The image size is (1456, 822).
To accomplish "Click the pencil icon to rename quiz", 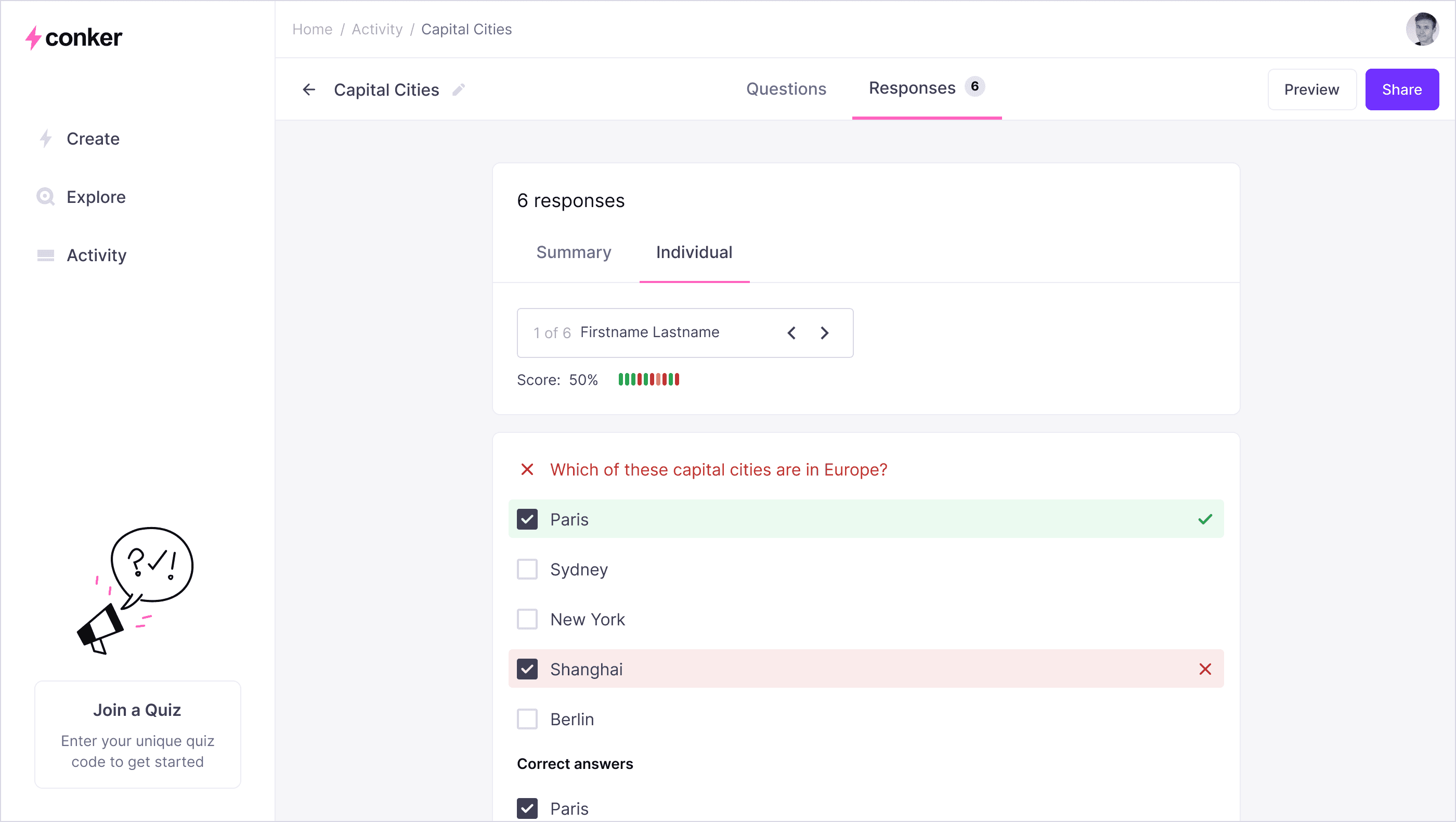I will [459, 89].
